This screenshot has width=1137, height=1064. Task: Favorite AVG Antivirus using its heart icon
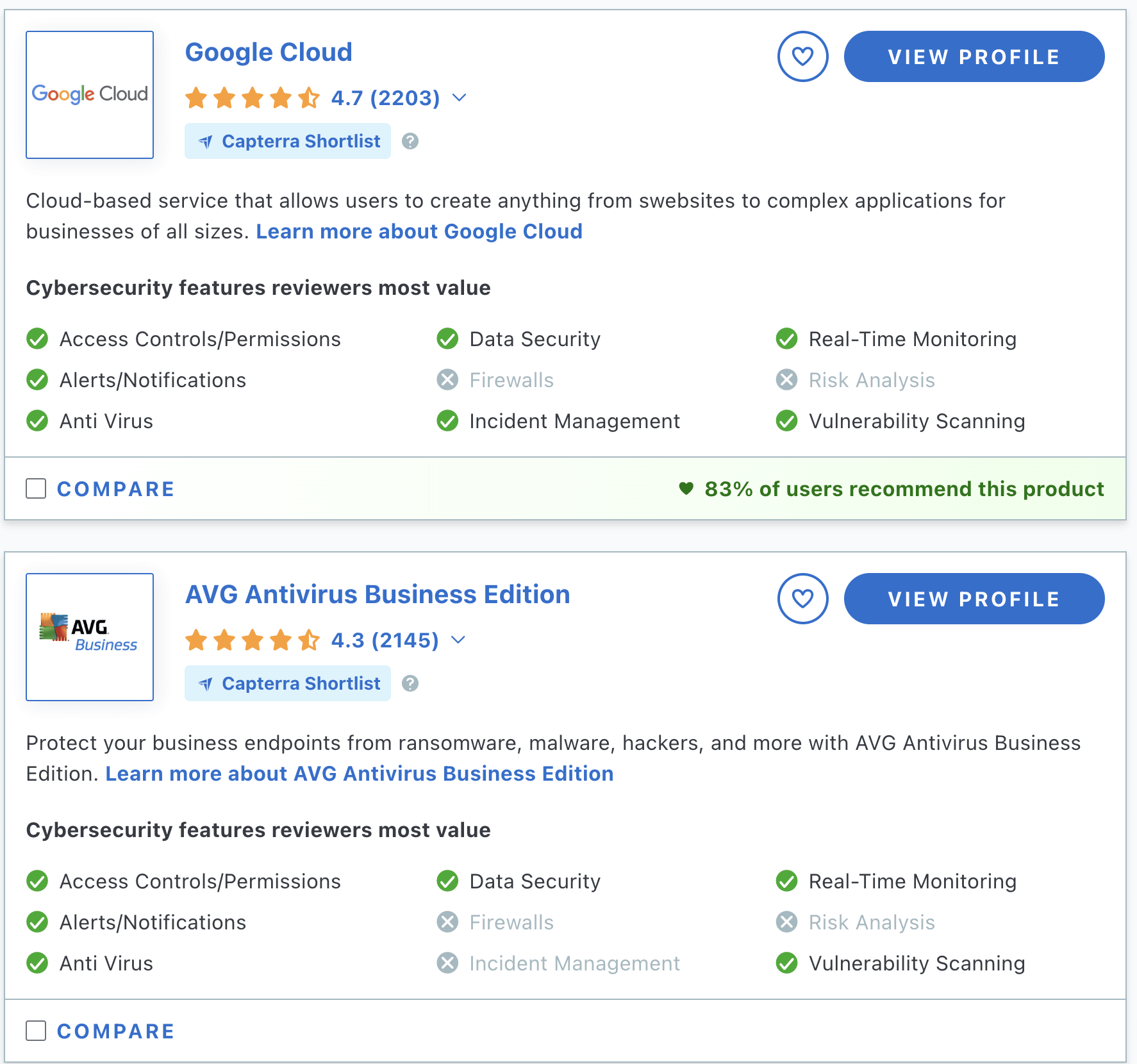(x=802, y=599)
